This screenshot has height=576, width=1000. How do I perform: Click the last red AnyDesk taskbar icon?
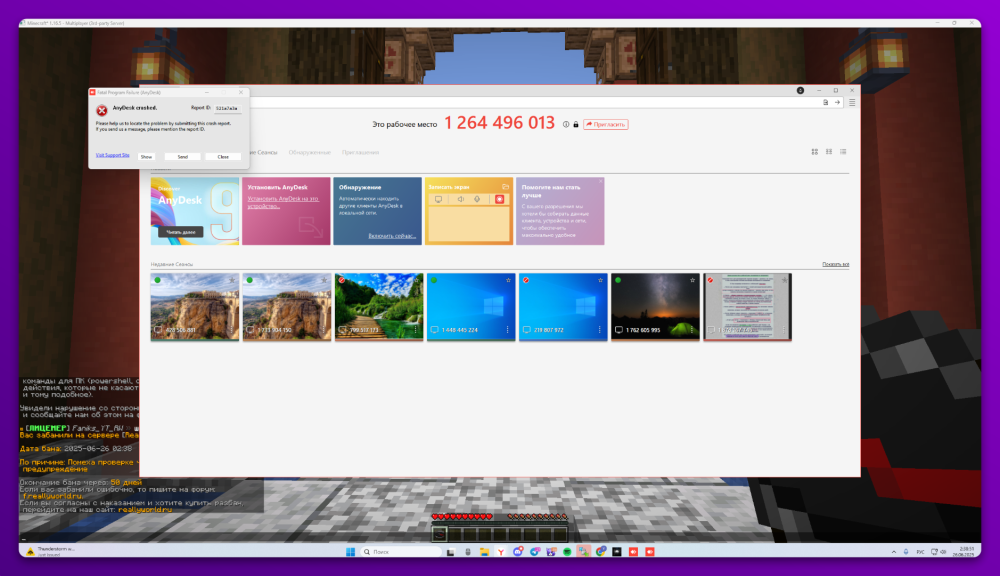click(x=650, y=552)
